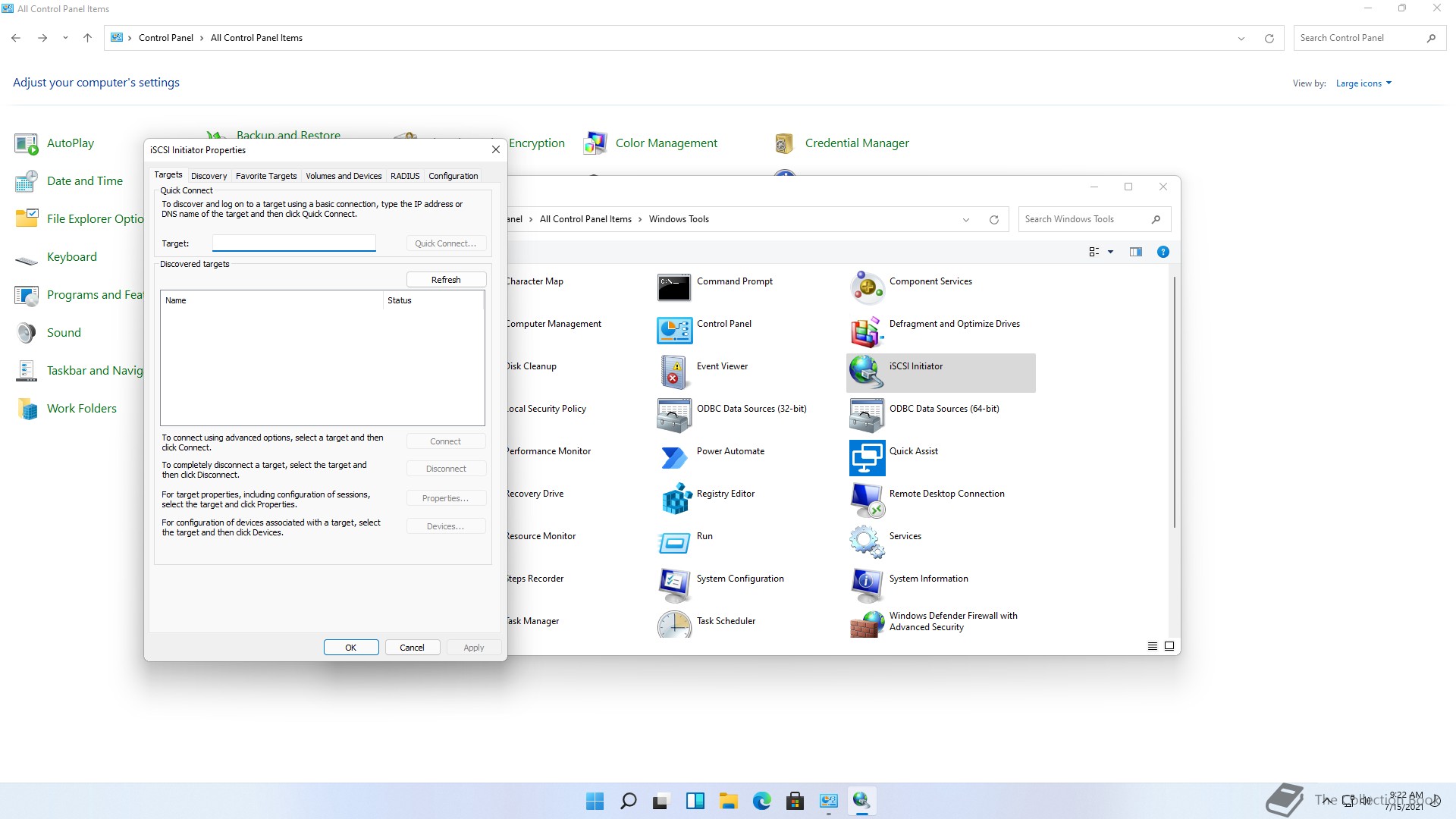Switch to Discovery tab
The height and width of the screenshot is (819, 1456).
click(x=209, y=176)
